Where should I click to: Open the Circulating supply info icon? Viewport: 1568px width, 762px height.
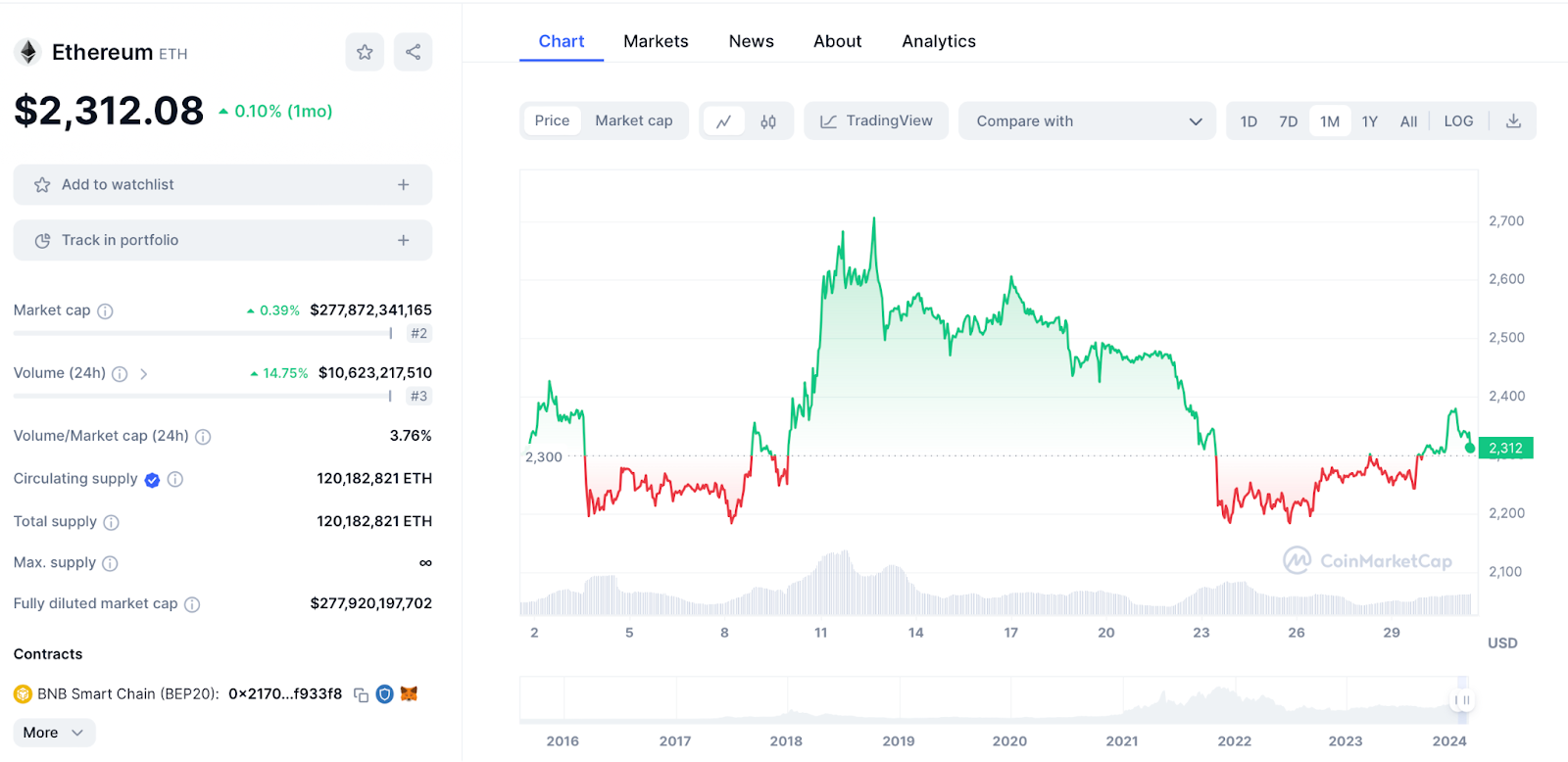[x=175, y=479]
